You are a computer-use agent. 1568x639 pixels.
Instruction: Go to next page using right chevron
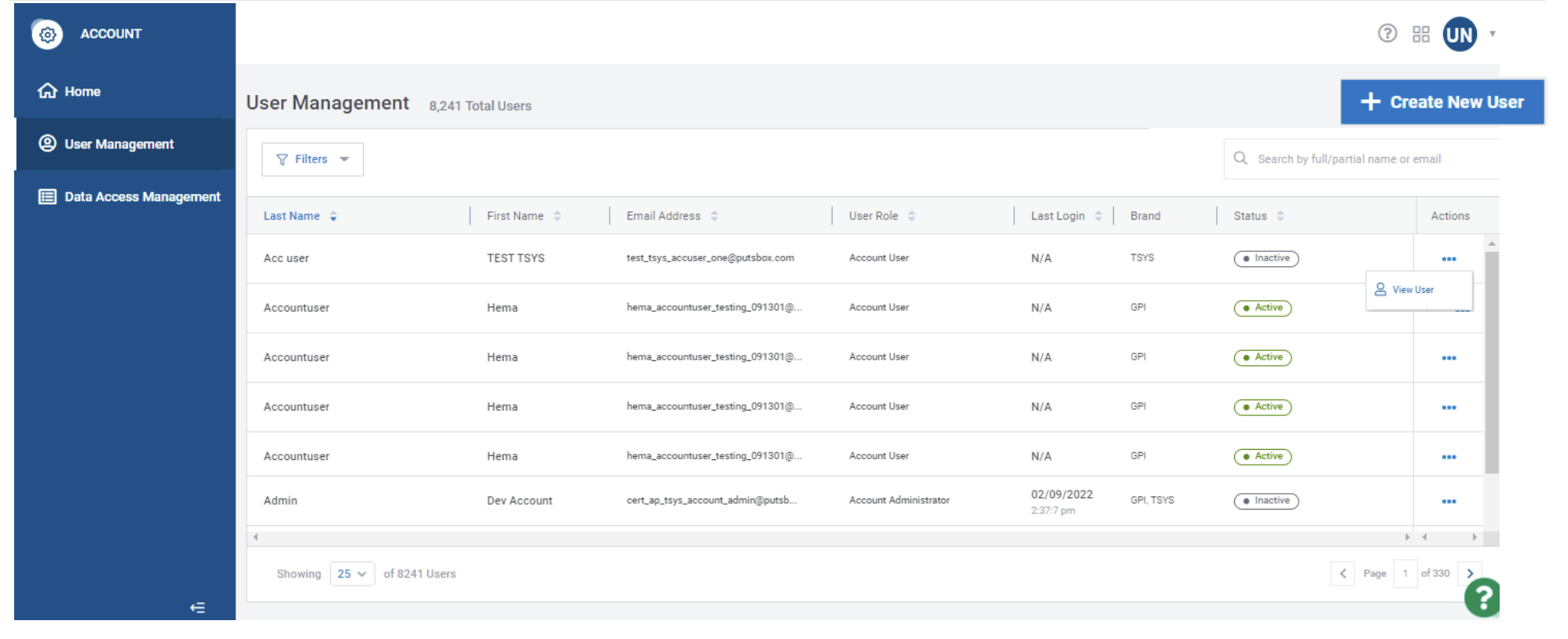tap(1469, 574)
